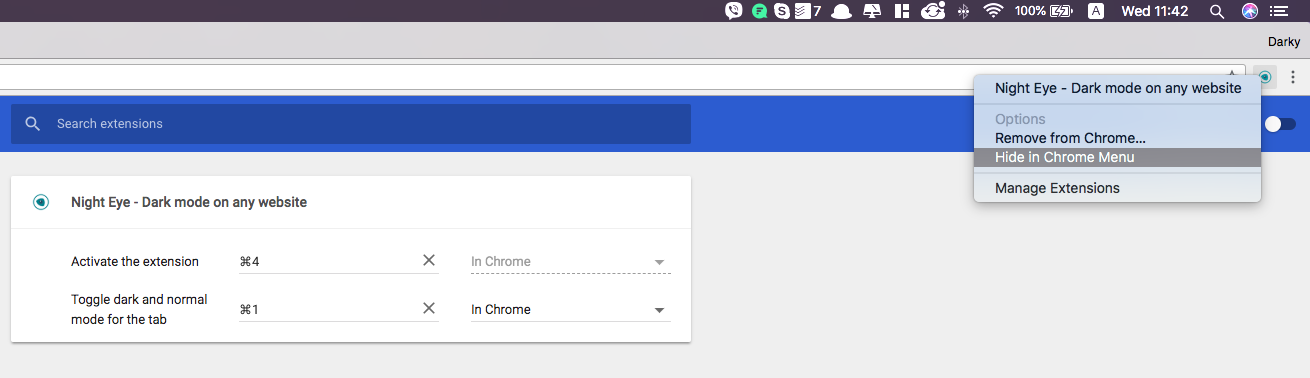Screen dimensions: 1310x378
Task: Open Spotlight search in menu bar
Action: [x=1217, y=11]
